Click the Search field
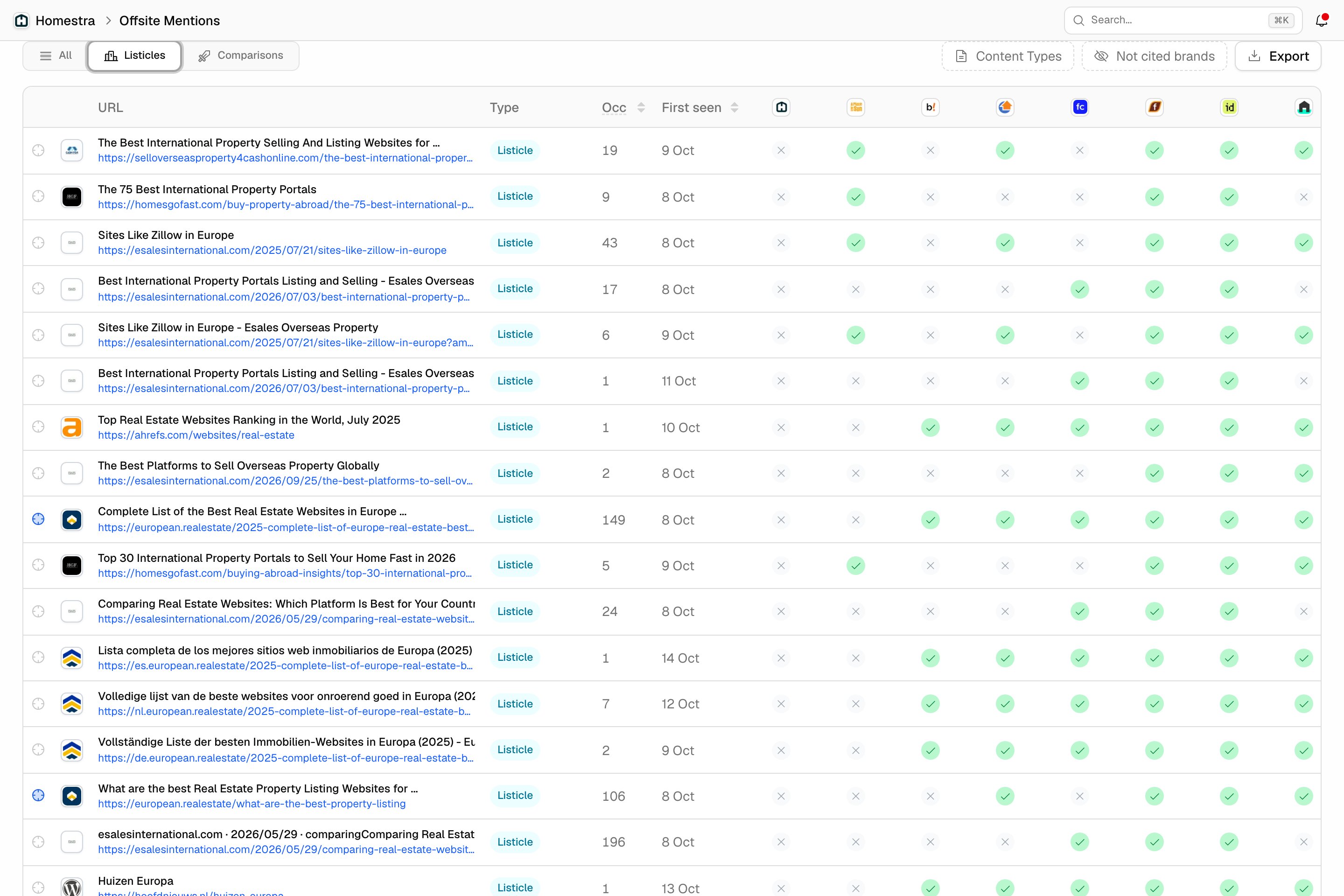 (1183, 21)
